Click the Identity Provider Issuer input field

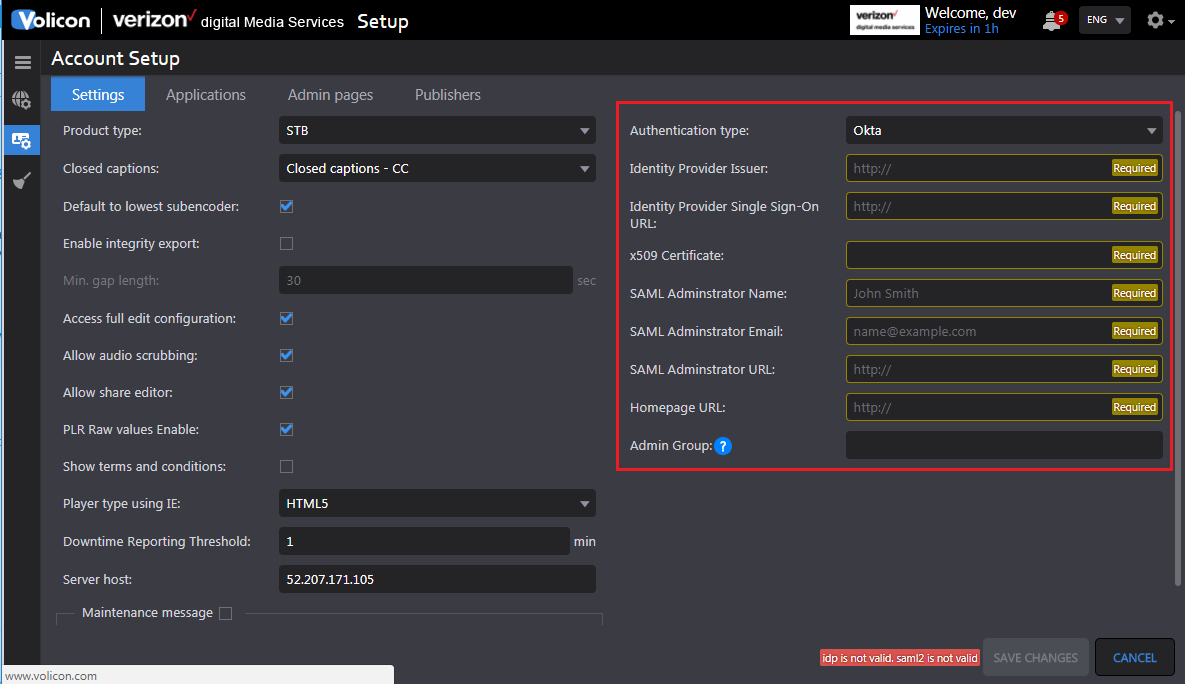pyautogui.click(x=990, y=168)
